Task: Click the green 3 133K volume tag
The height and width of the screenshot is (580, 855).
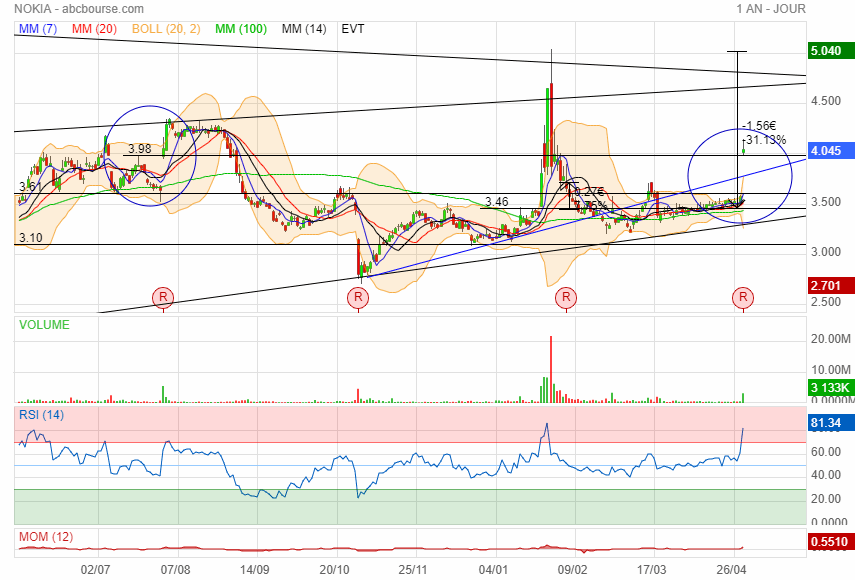Action: pyautogui.click(x=830, y=388)
